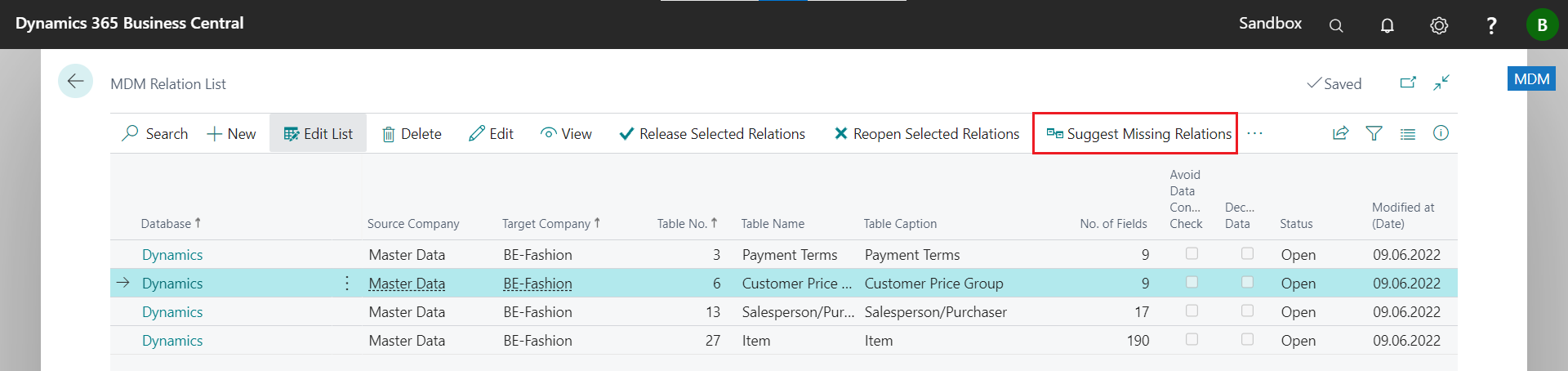Click the View action
Viewport: 1568px width, 371px height.
coord(566,133)
